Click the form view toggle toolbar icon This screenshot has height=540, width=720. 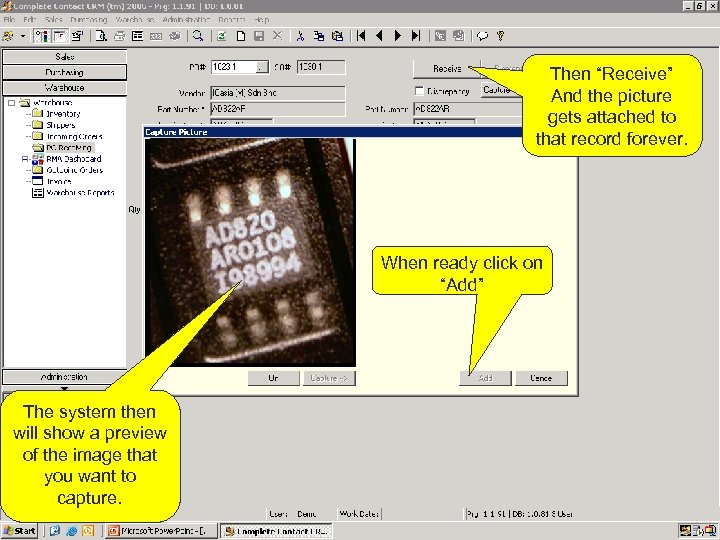tap(60, 36)
